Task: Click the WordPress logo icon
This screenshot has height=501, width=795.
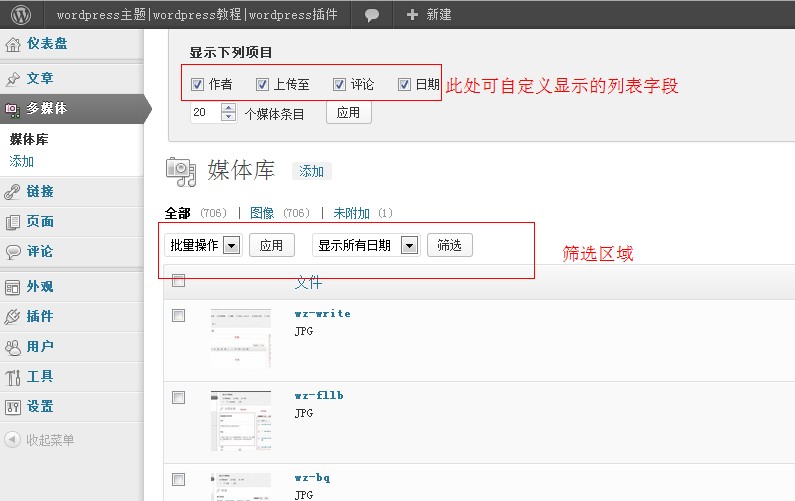Action: click(22, 15)
